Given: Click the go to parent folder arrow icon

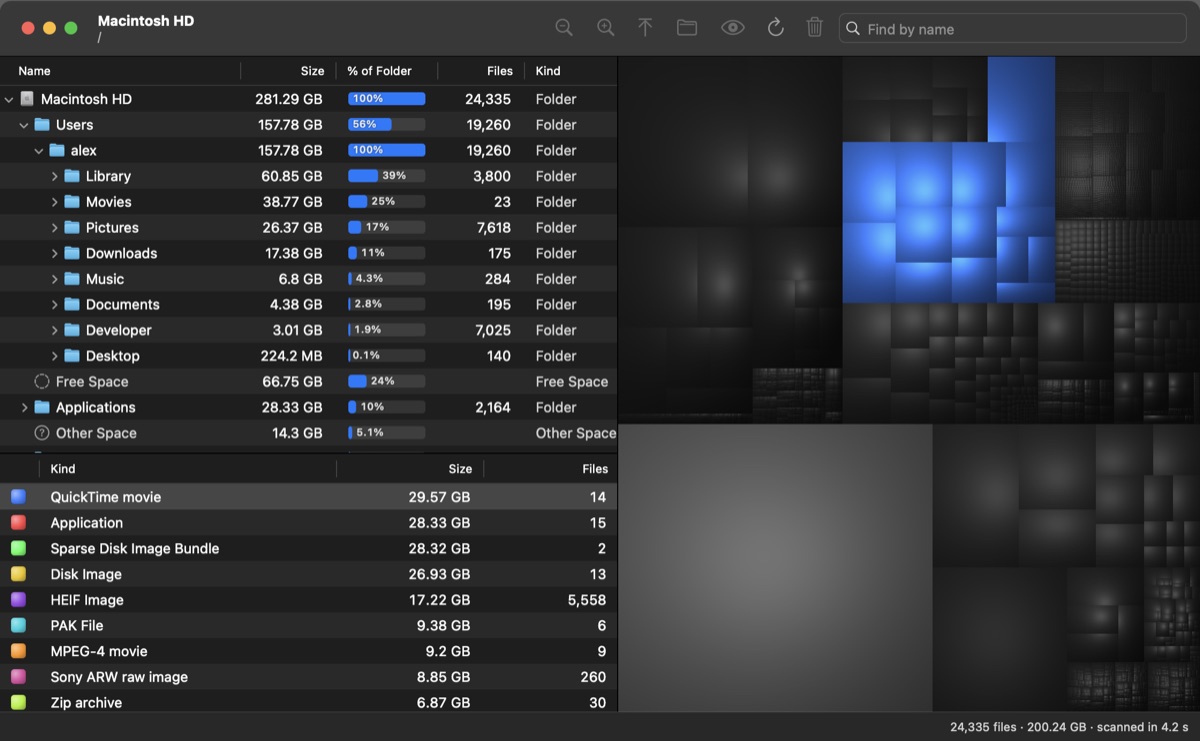Looking at the screenshot, I should [x=645, y=28].
